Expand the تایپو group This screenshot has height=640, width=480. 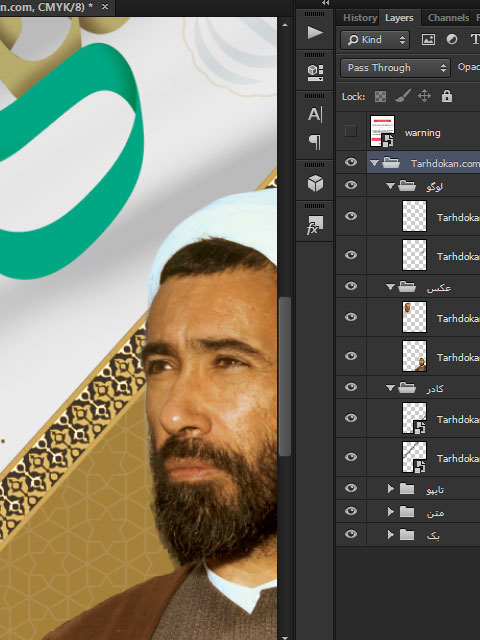(x=391, y=489)
